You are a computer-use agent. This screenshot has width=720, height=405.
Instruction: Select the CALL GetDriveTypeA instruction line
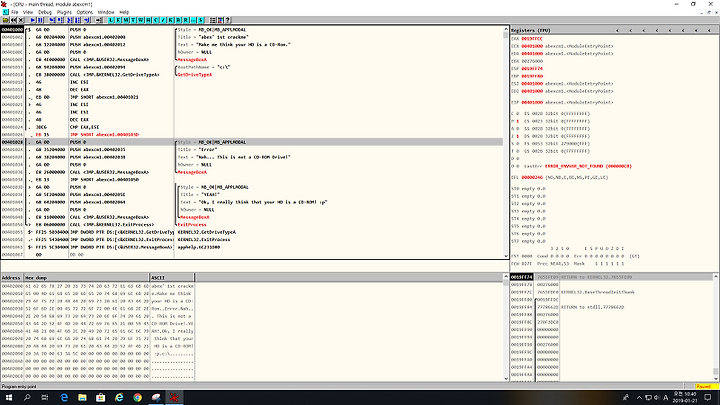(252, 74)
